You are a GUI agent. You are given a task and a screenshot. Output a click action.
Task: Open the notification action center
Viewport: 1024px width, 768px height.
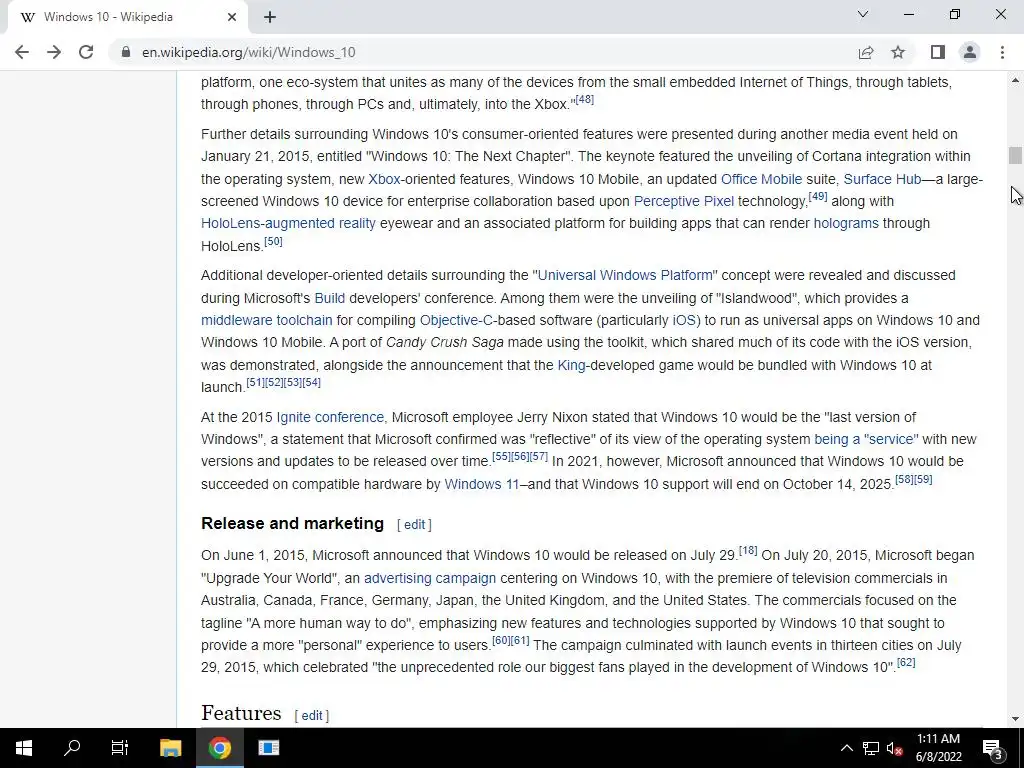pyautogui.click(x=993, y=748)
